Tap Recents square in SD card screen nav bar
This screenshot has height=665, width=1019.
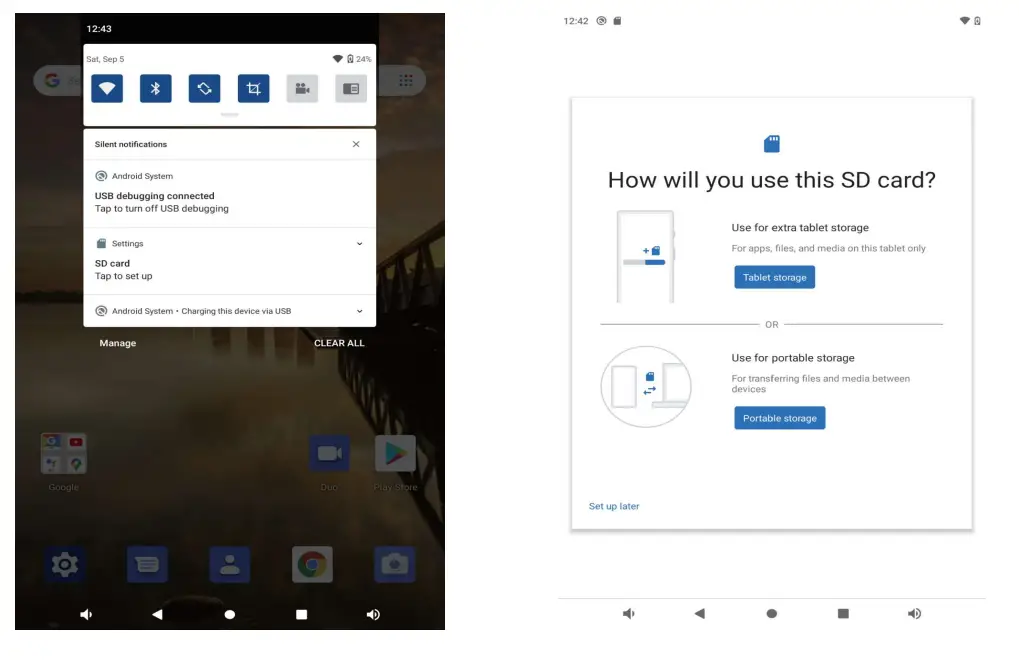click(x=844, y=614)
